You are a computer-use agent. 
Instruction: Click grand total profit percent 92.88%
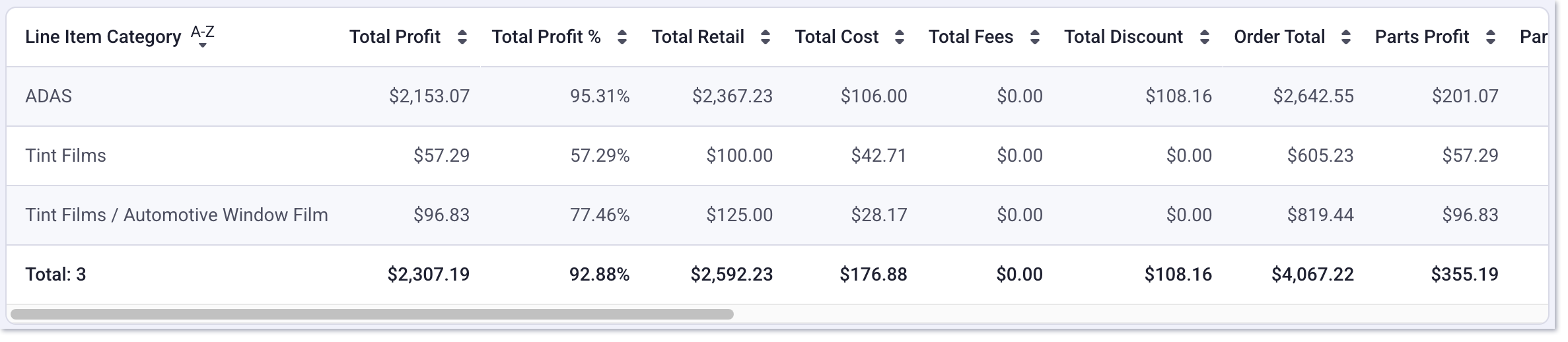pyautogui.click(x=600, y=275)
